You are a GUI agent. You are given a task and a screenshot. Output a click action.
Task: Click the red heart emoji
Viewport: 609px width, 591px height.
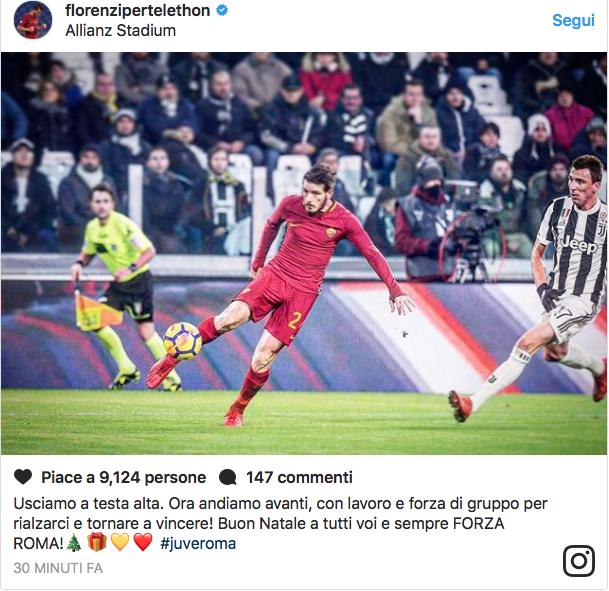tap(143, 542)
